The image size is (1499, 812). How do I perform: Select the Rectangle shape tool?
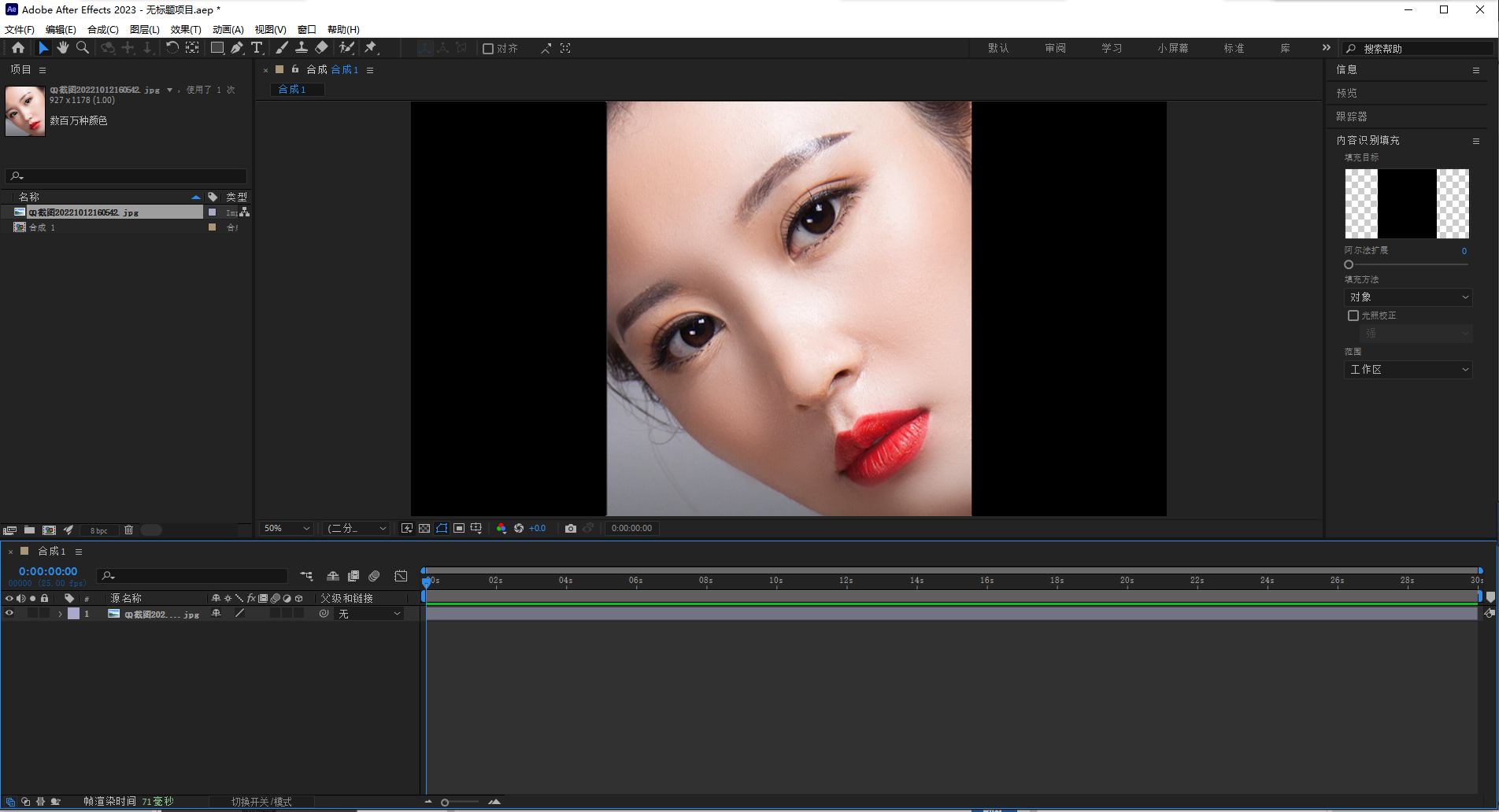click(x=217, y=48)
